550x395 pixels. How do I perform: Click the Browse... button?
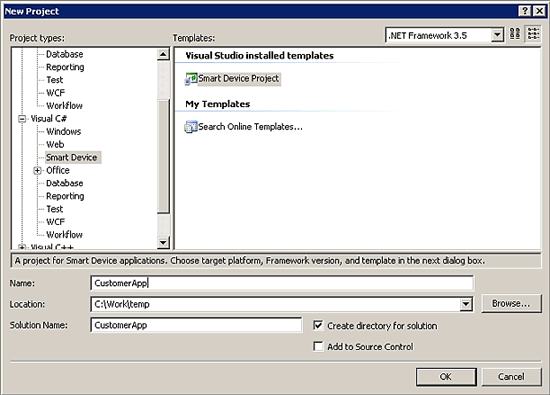click(x=511, y=303)
